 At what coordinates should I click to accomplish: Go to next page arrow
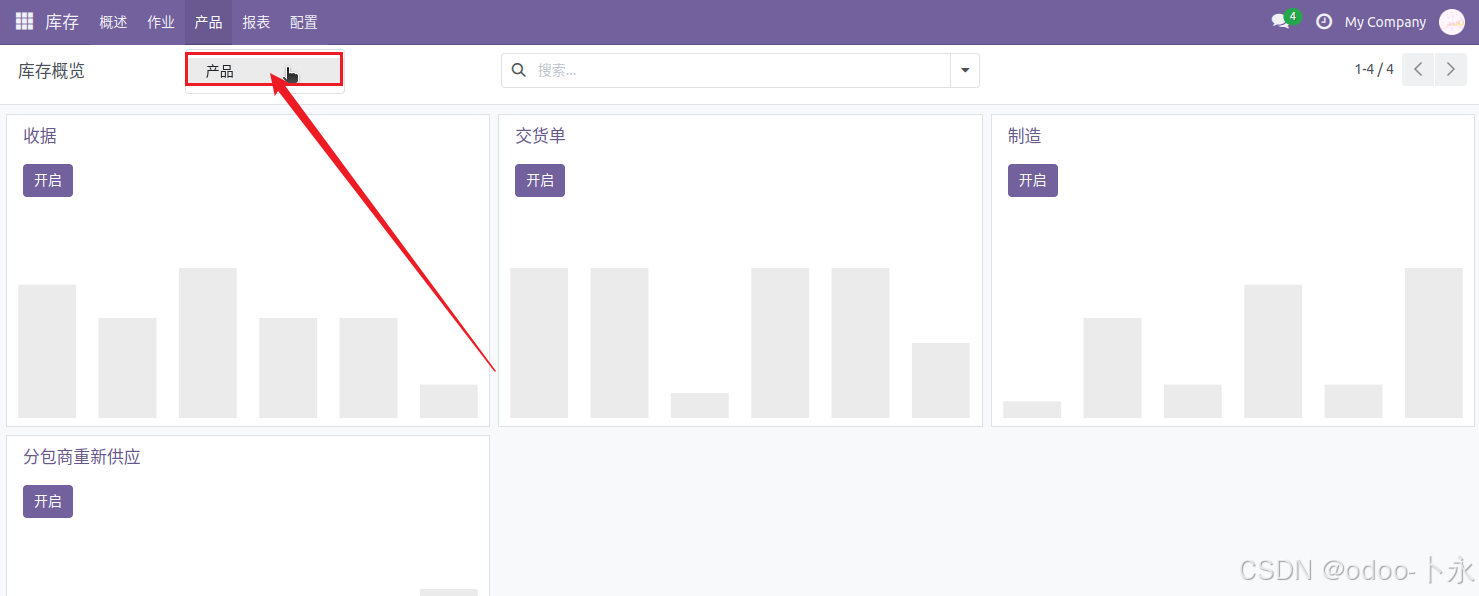click(x=1451, y=70)
